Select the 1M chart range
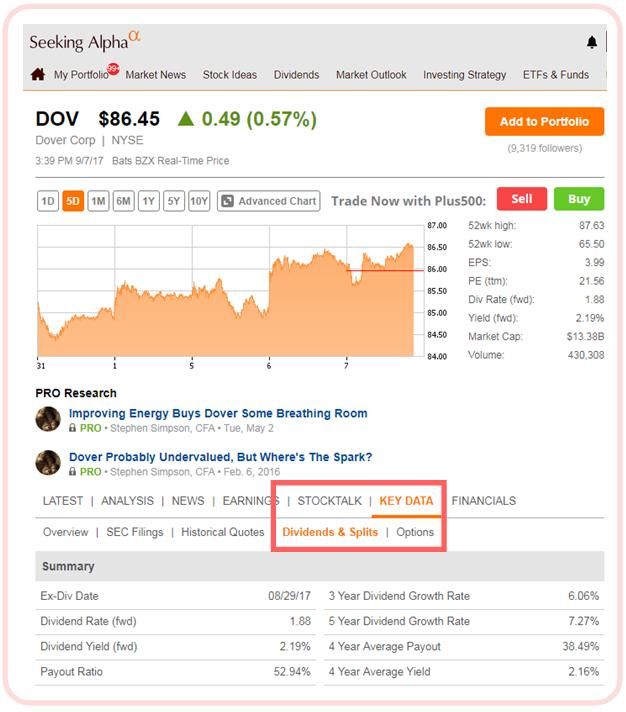 (x=98, y=201)
